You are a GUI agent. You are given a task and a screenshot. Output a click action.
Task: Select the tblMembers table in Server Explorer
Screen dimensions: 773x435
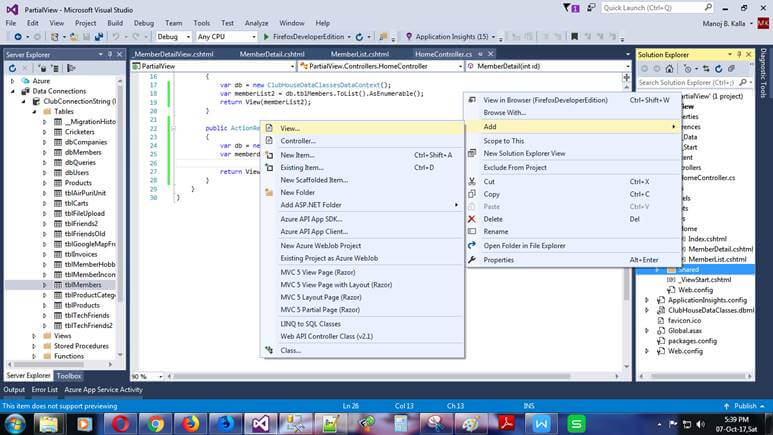pyautogui.click(x=82, y=285)
